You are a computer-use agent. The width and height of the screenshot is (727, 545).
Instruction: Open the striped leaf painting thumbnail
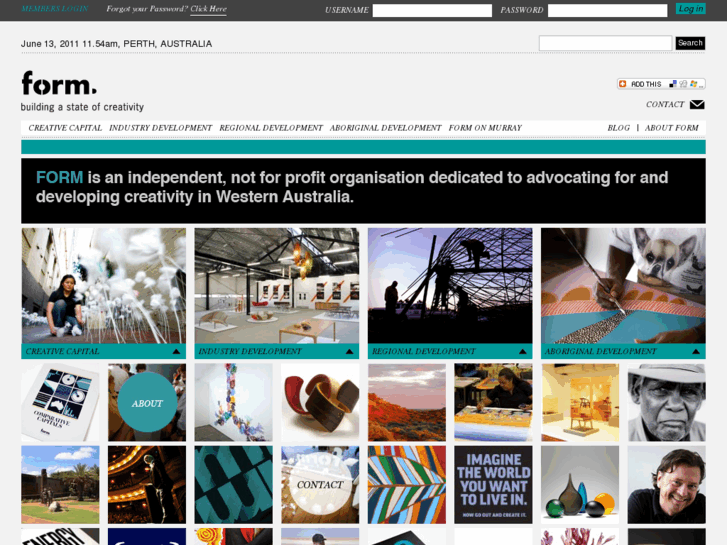coord(407,485)
